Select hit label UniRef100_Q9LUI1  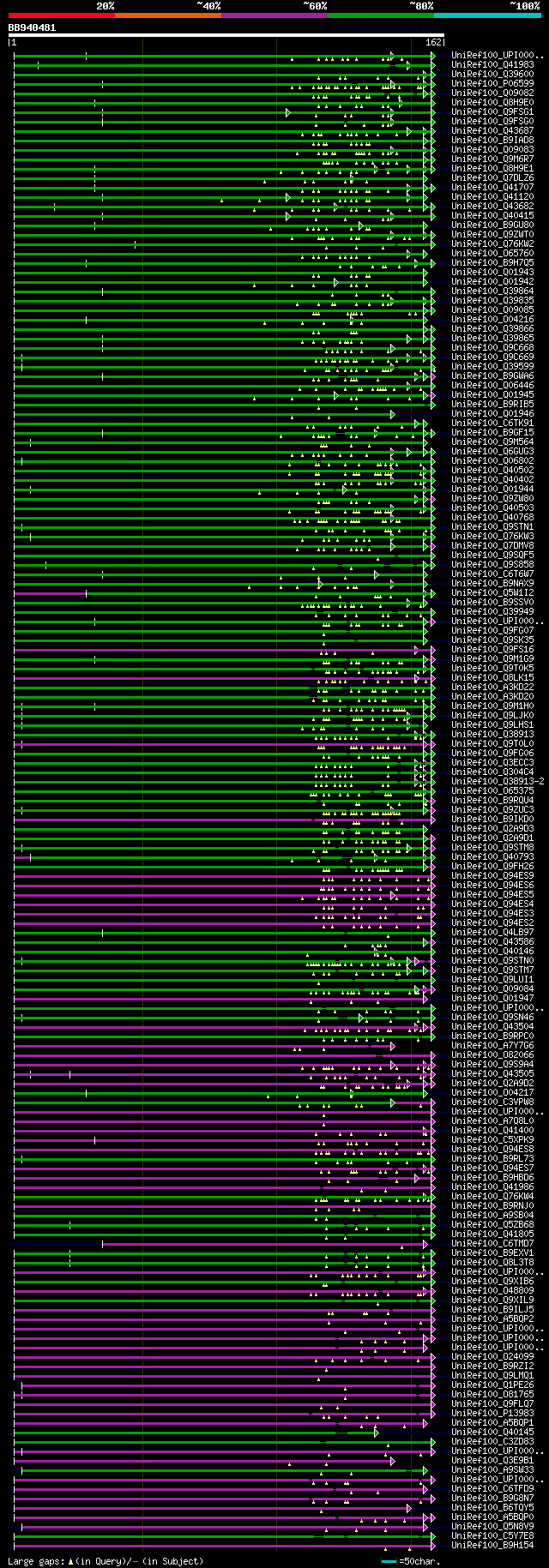pyautogui.click(x=492, y=980)
